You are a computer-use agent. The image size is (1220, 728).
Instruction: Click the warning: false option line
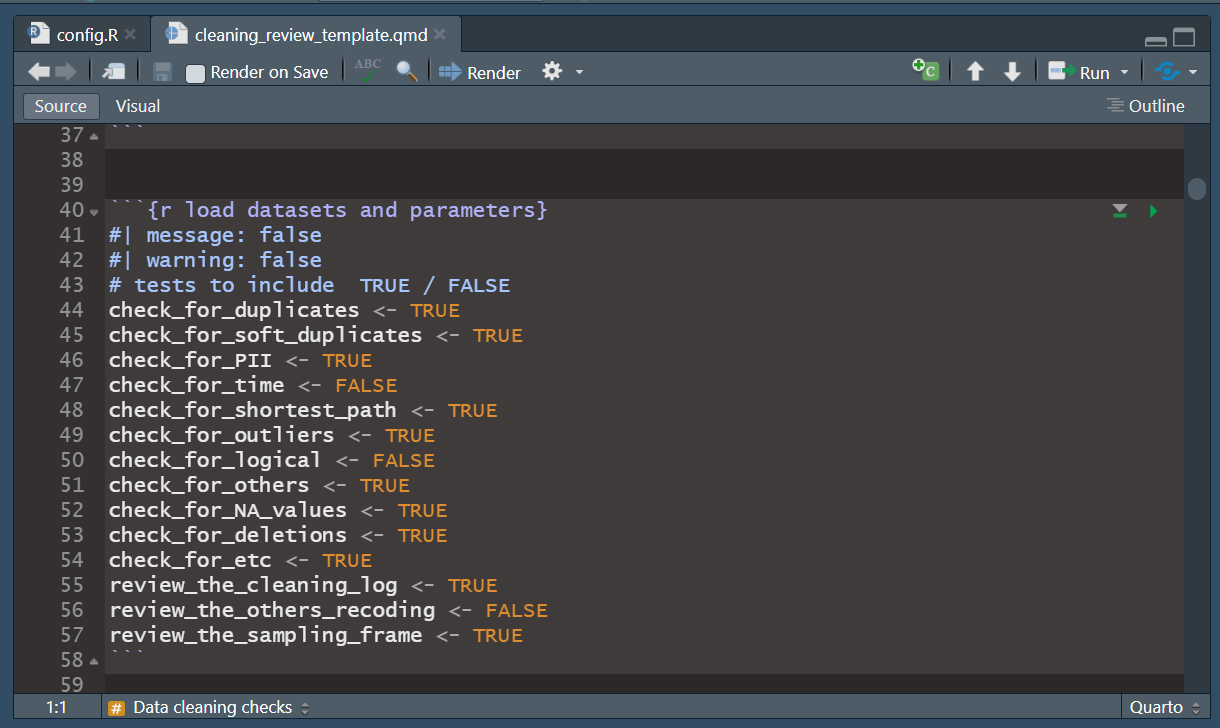tap(215, 260)
